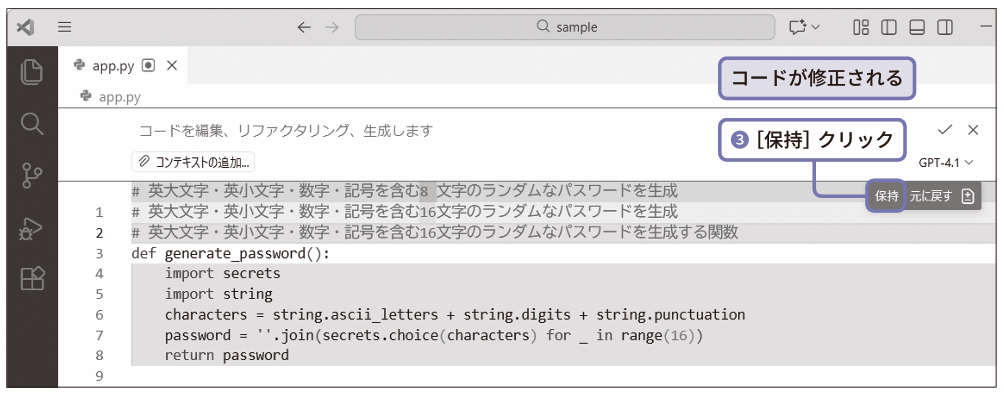1004x397 pixels.
Task: Go forward with the right arrow
Action: (x=332, y=28)
